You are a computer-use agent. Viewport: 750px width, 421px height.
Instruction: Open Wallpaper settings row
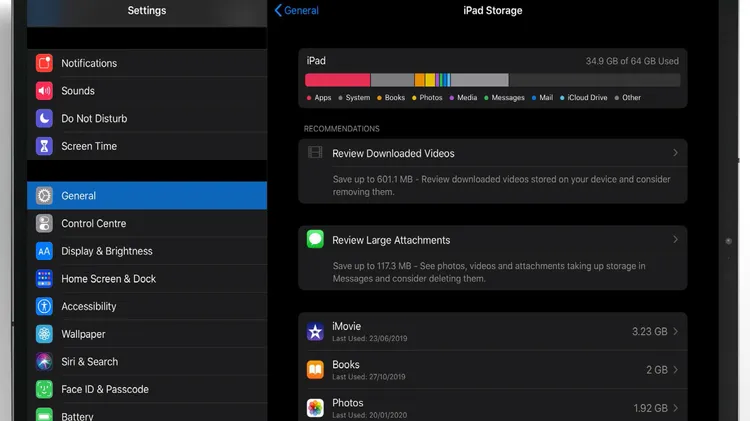point(147,334)
